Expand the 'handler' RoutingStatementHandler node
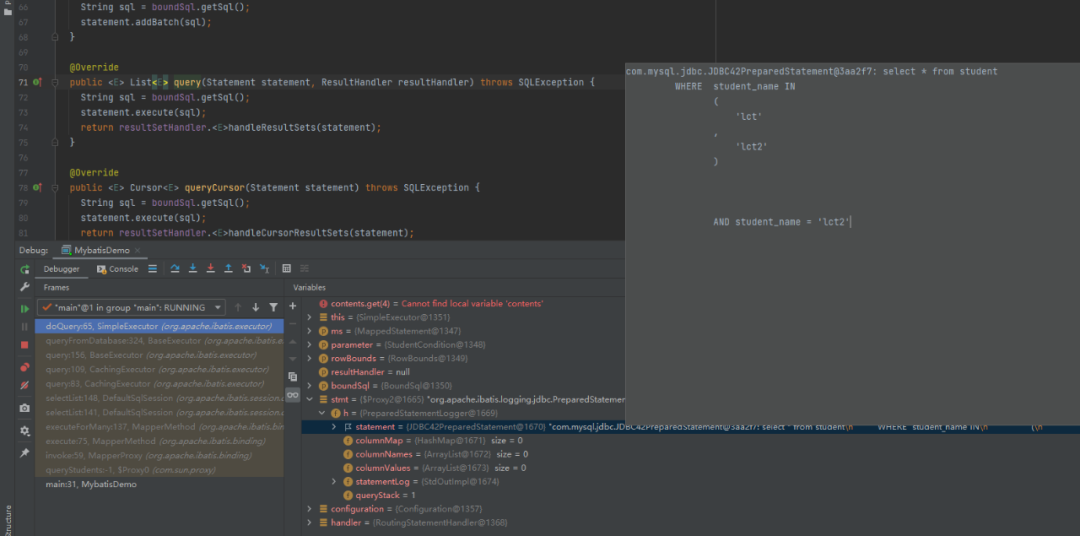 click(311, 522)
